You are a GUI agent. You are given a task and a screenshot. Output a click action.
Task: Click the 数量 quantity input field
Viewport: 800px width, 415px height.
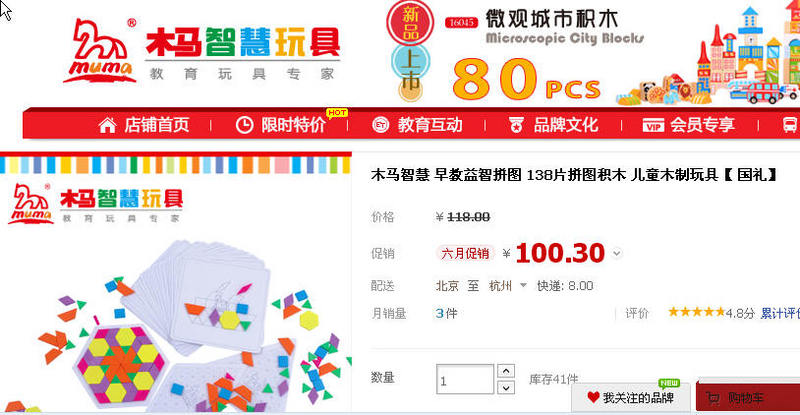(465, 379)
